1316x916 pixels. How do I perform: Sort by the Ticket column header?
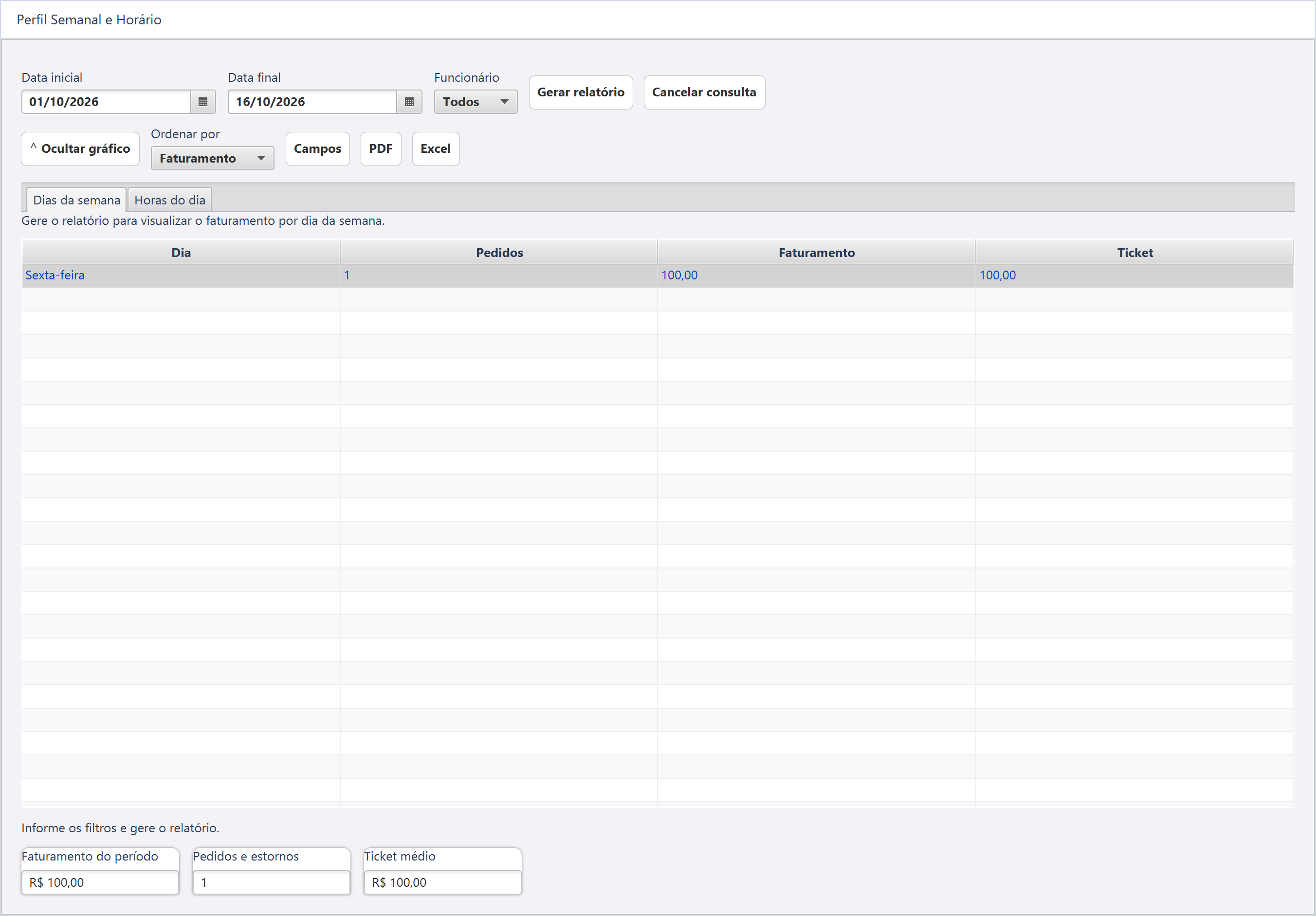pos(1135,253)
